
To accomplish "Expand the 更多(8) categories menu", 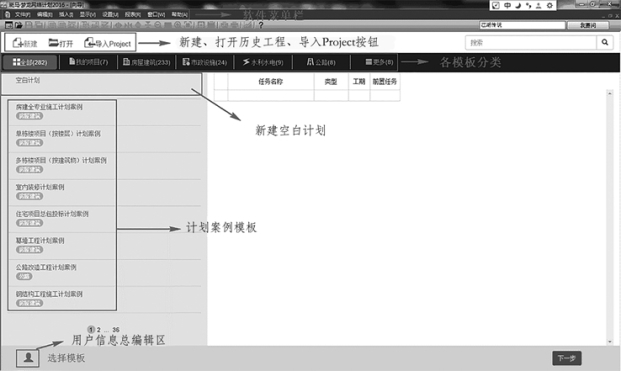I will 379,62.
